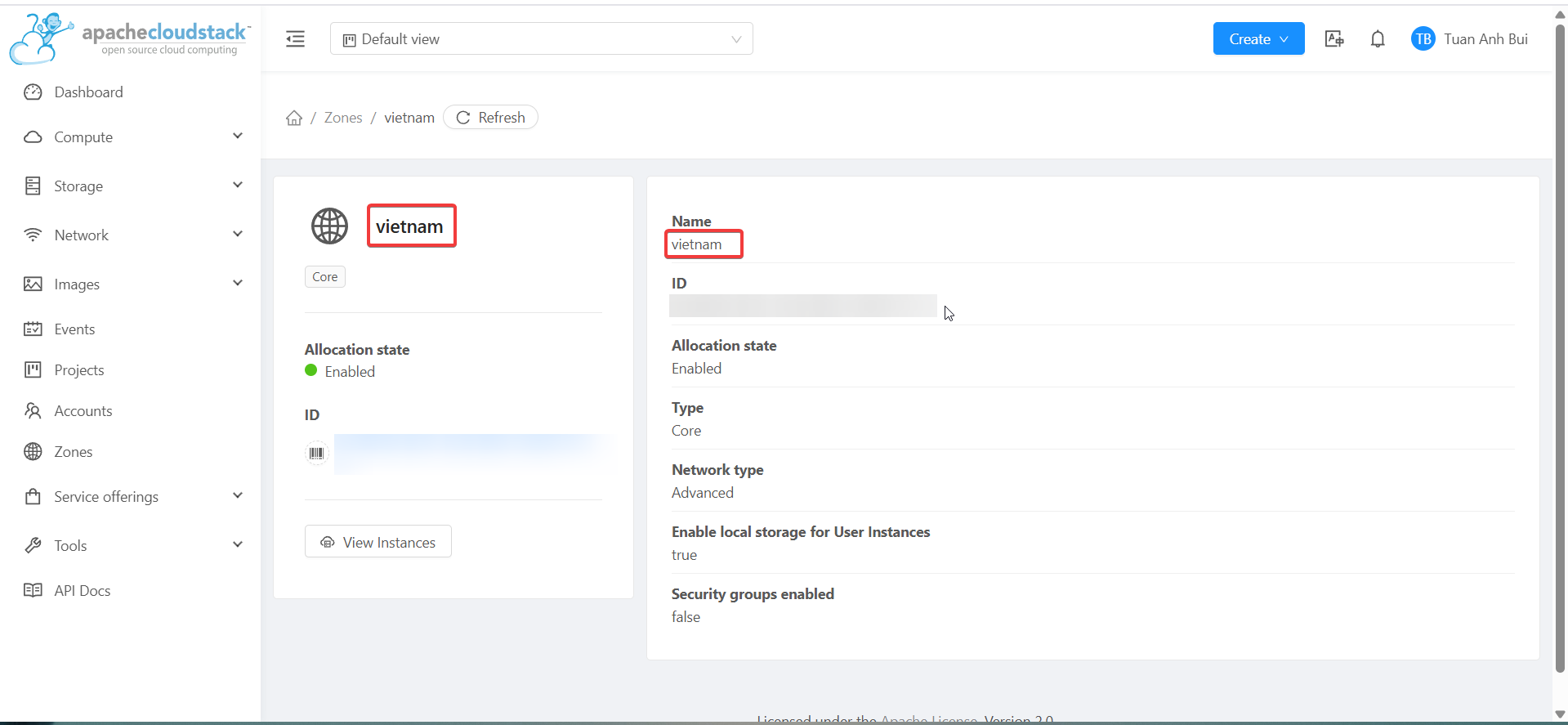This screenshot has height=725, width=1568.
Task: Click the language translation icon
Action: 1333,39
